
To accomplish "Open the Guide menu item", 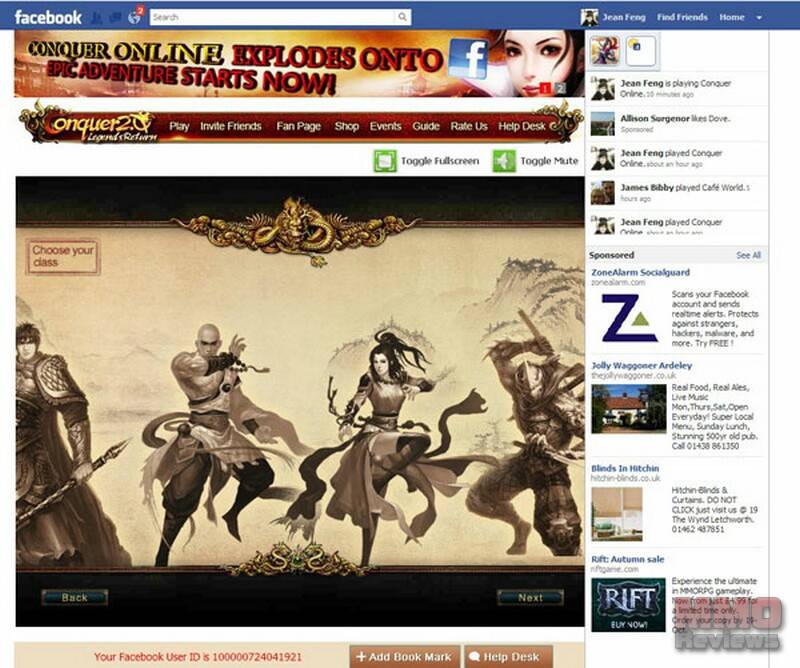I will (426, 127).
